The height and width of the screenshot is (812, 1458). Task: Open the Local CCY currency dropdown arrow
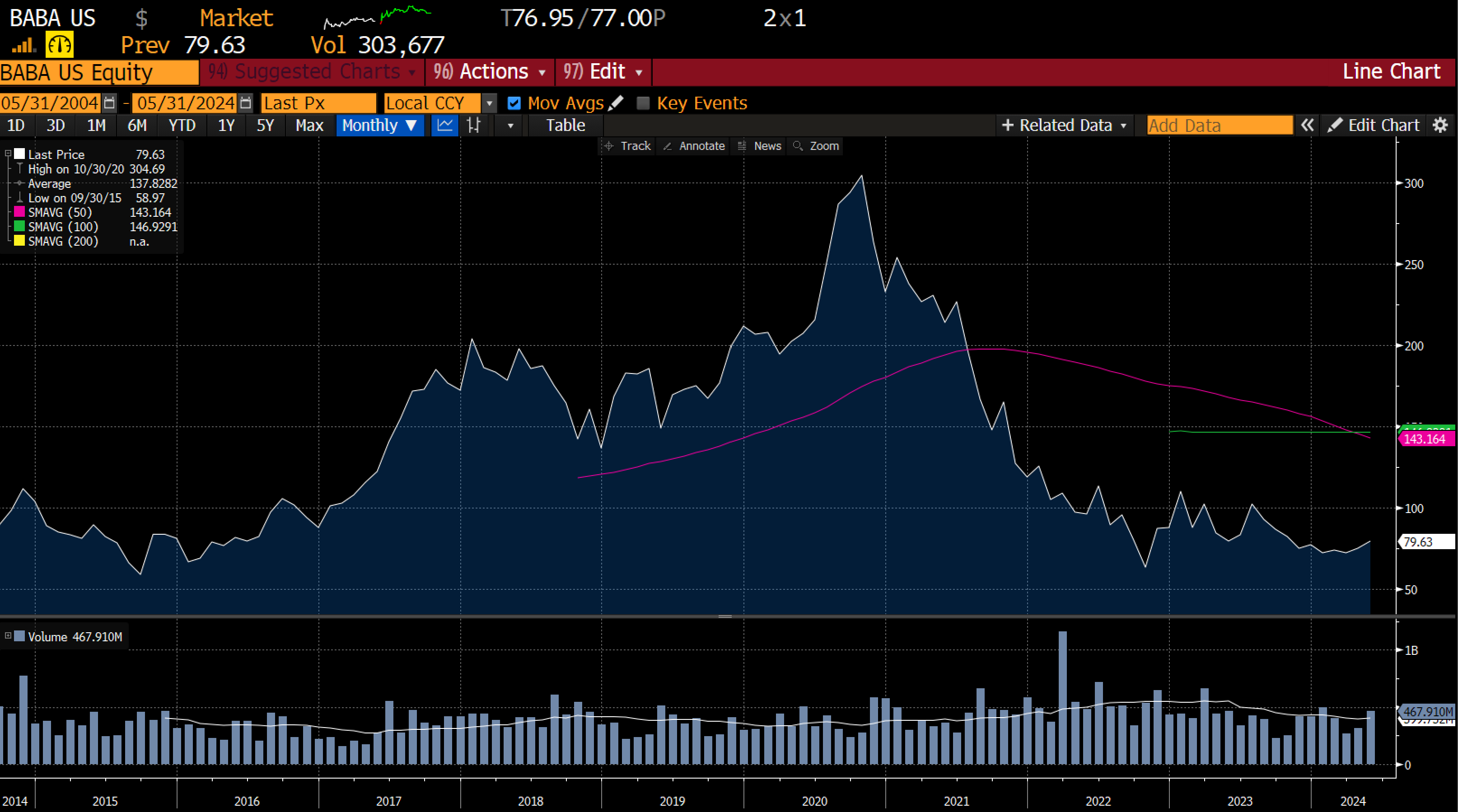coord(490,103)
